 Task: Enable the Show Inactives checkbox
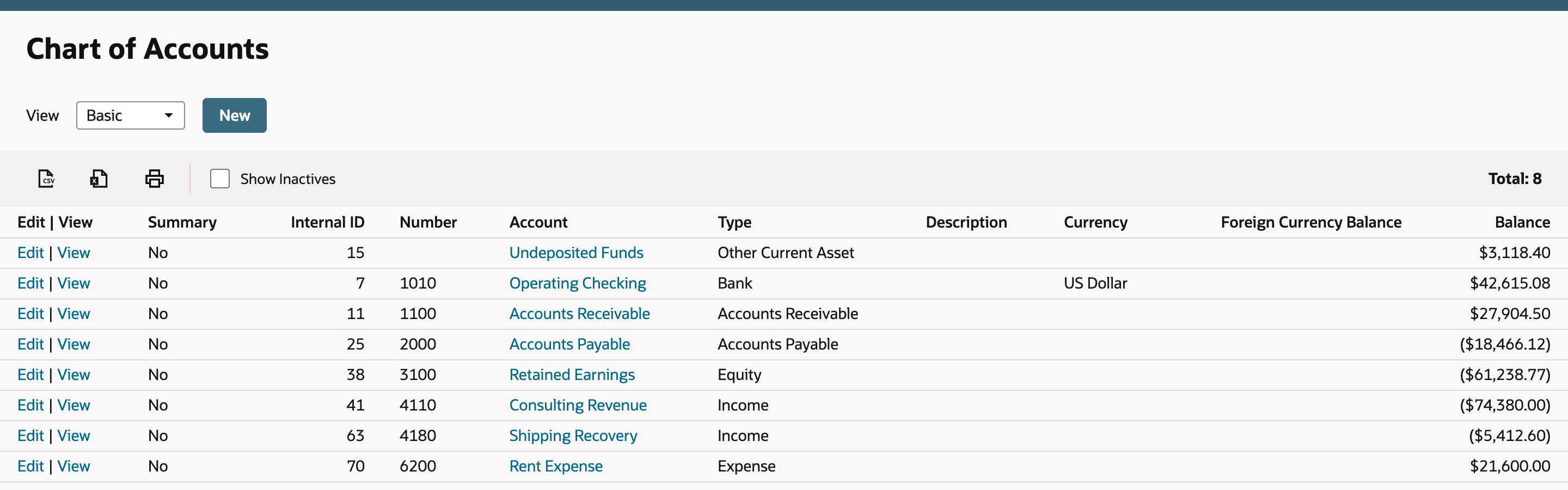click(x=220, y=179)
